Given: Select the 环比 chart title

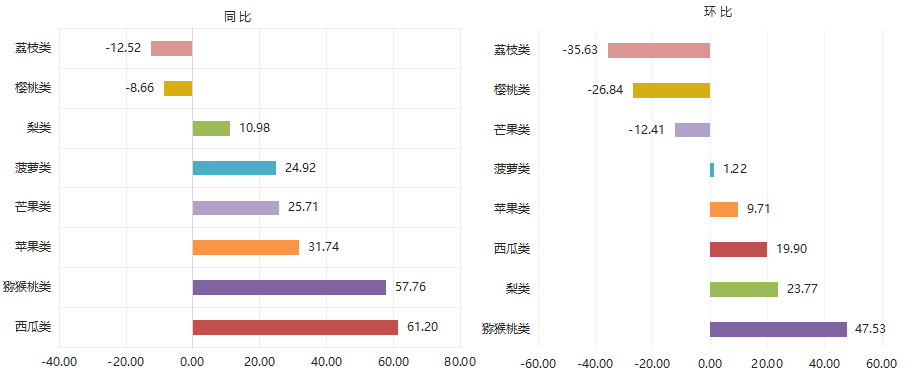Looking at the screenshot, I should [718, 12].
